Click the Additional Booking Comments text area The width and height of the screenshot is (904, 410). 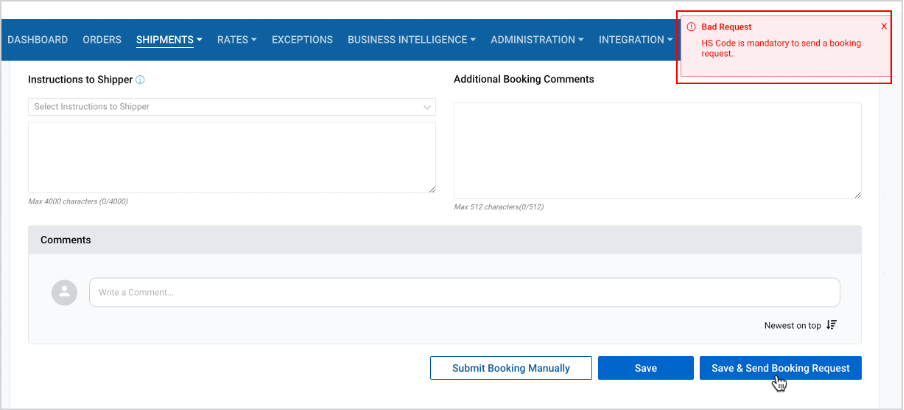point(658,151)
